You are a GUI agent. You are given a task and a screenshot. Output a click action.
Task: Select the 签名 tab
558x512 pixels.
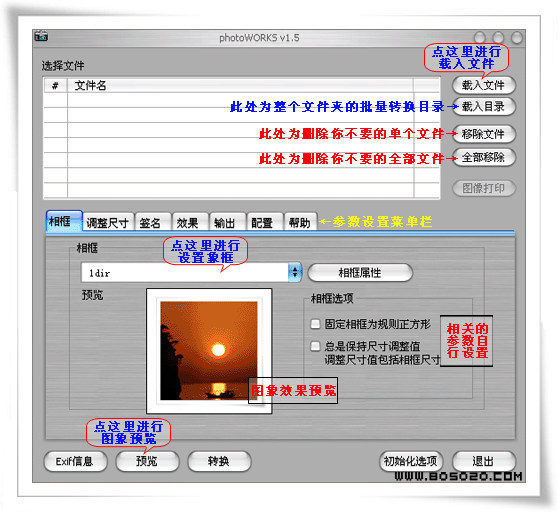(153, 223)
